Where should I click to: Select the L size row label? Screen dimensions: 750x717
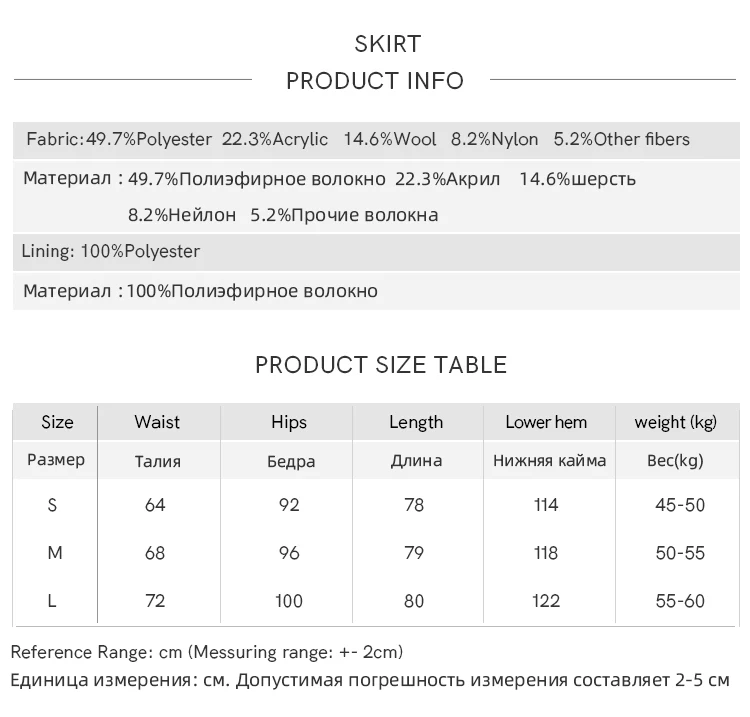click(x=54, y=601)
